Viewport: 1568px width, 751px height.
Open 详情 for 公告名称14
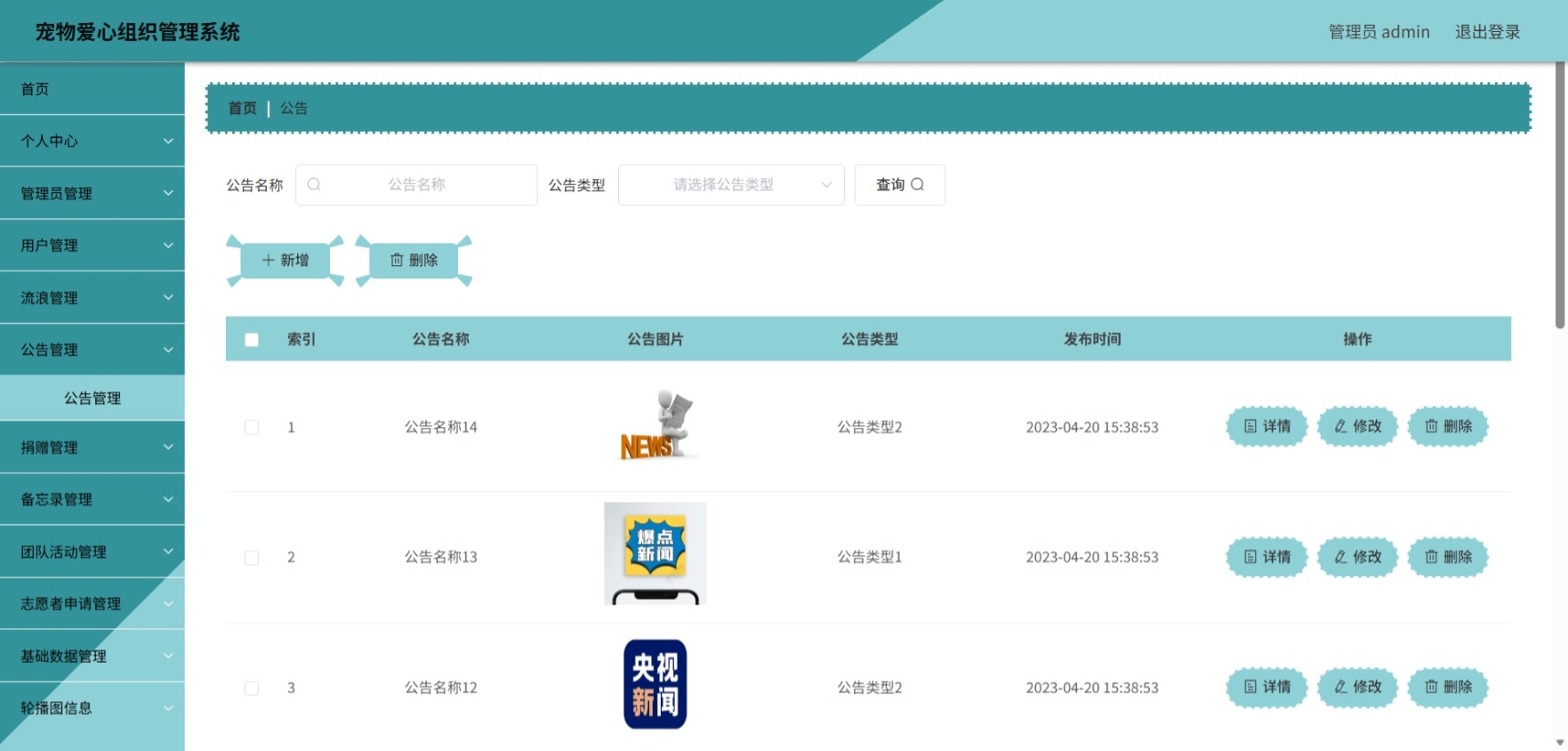click(x=1266, y=426)
